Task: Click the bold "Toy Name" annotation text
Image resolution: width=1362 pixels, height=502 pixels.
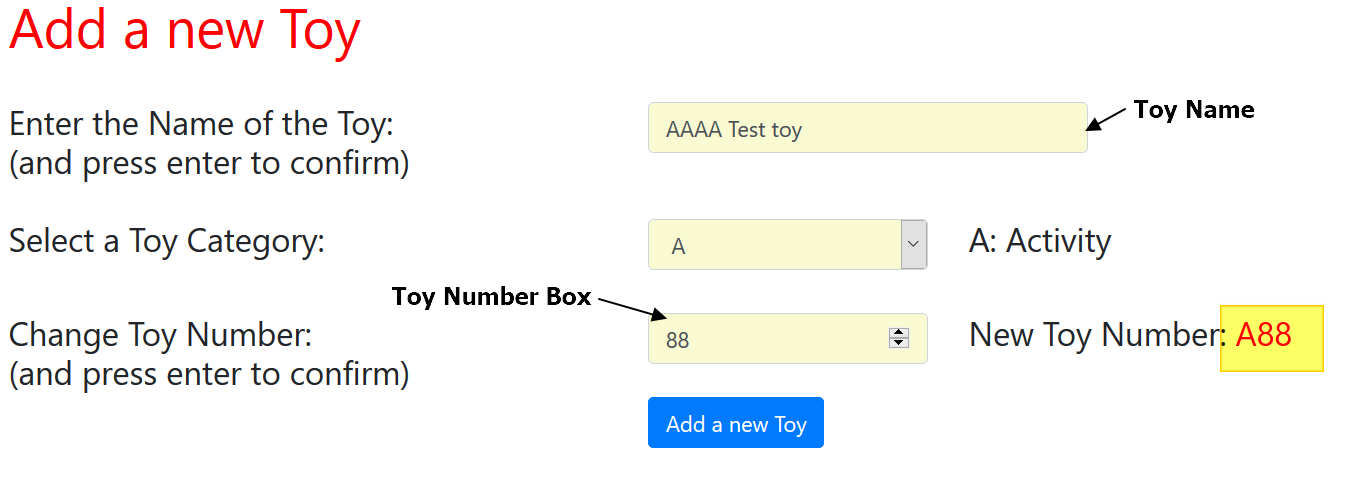Action: click(1193, 110)
